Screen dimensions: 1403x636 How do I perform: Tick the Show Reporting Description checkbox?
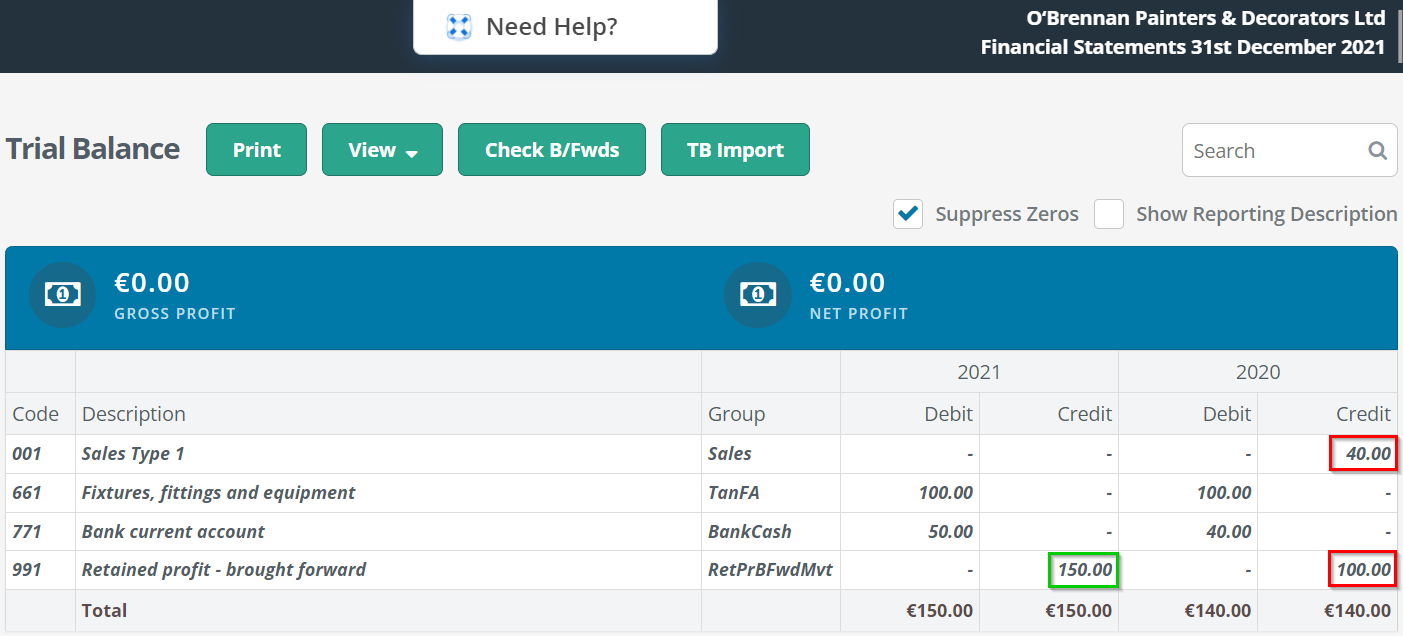1109,214
